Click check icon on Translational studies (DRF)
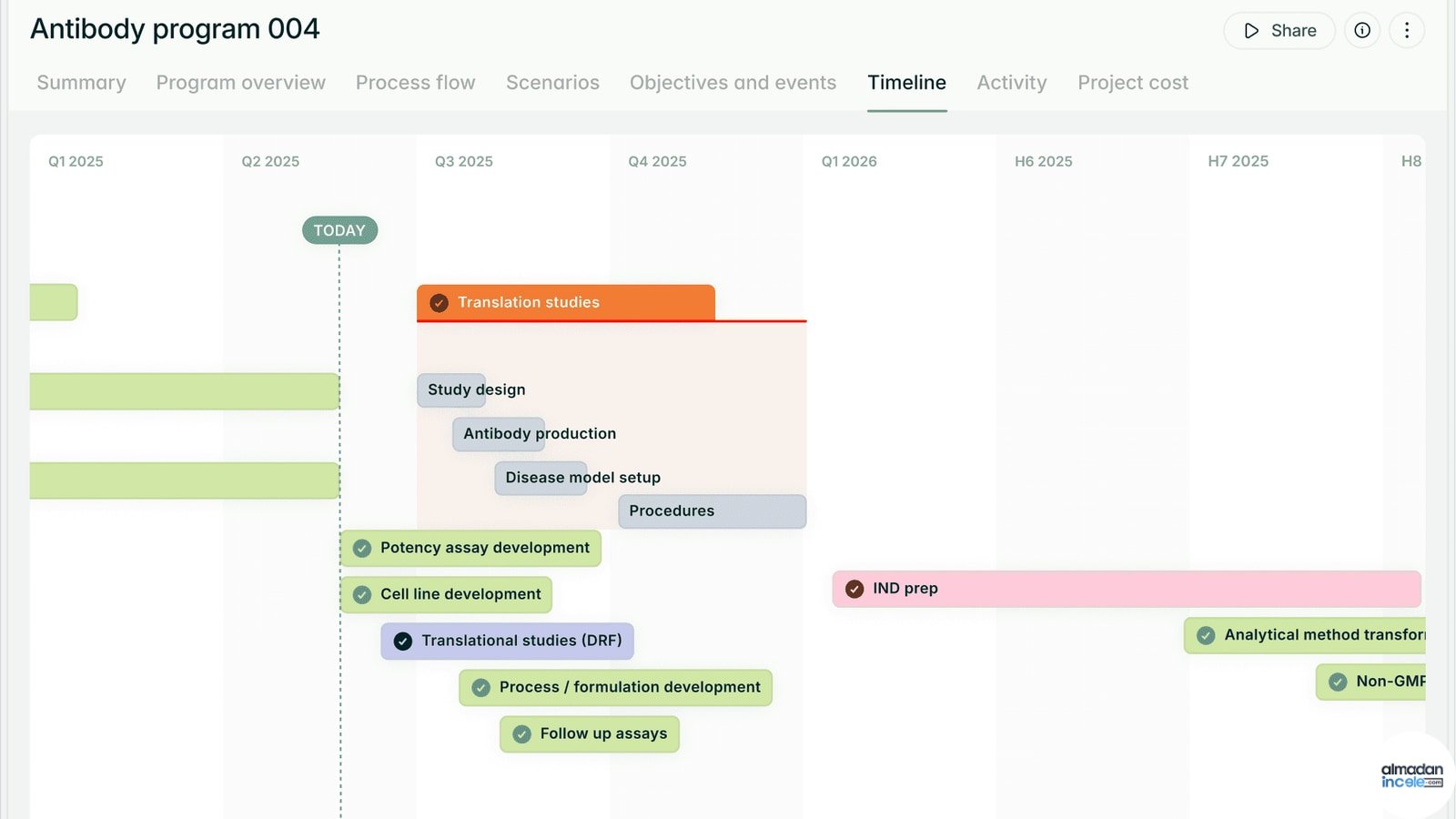Image resolution: width=1456 pixels, height=819 pixels. tap(403, 641)
